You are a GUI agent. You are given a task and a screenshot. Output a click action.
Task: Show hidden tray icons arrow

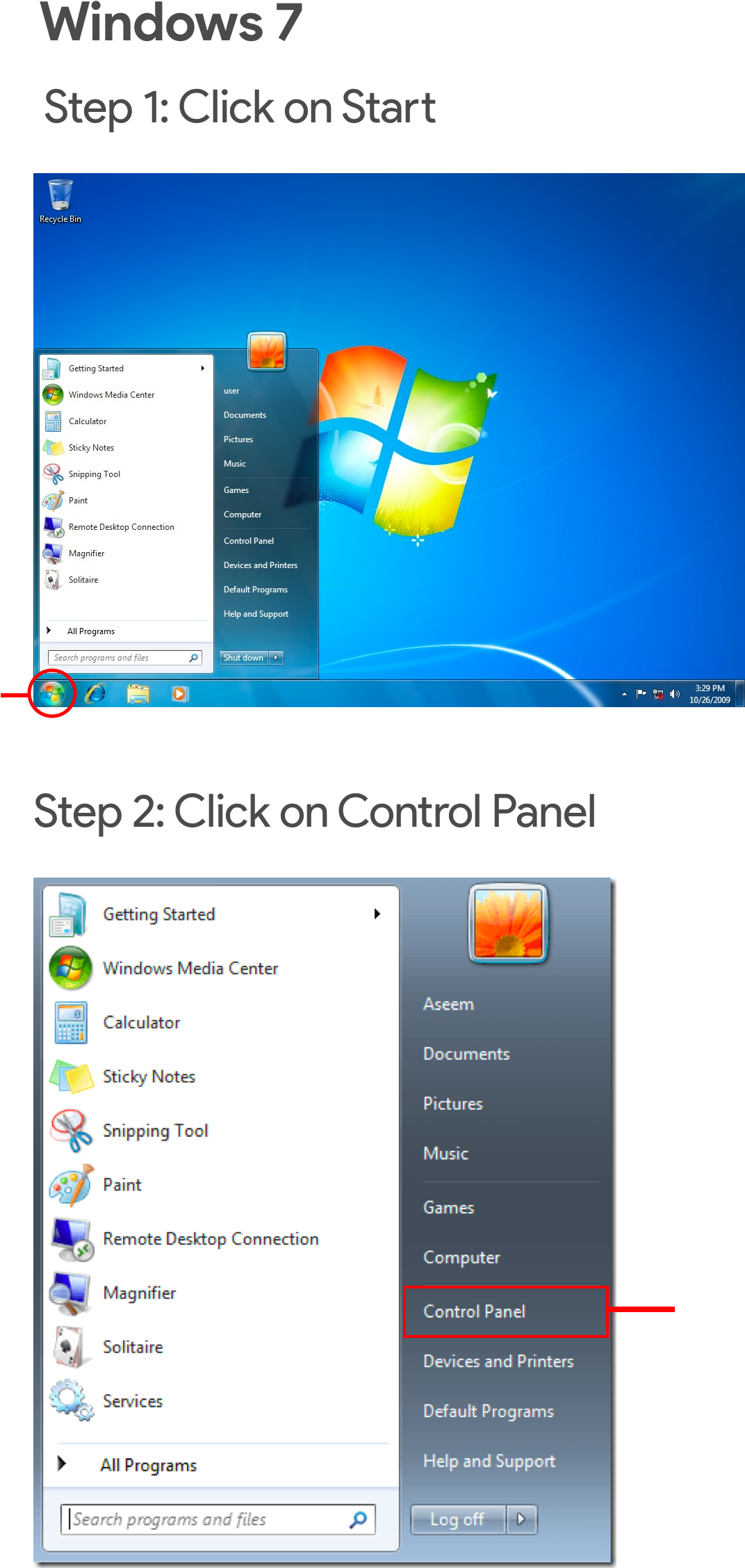coord(624,694)
